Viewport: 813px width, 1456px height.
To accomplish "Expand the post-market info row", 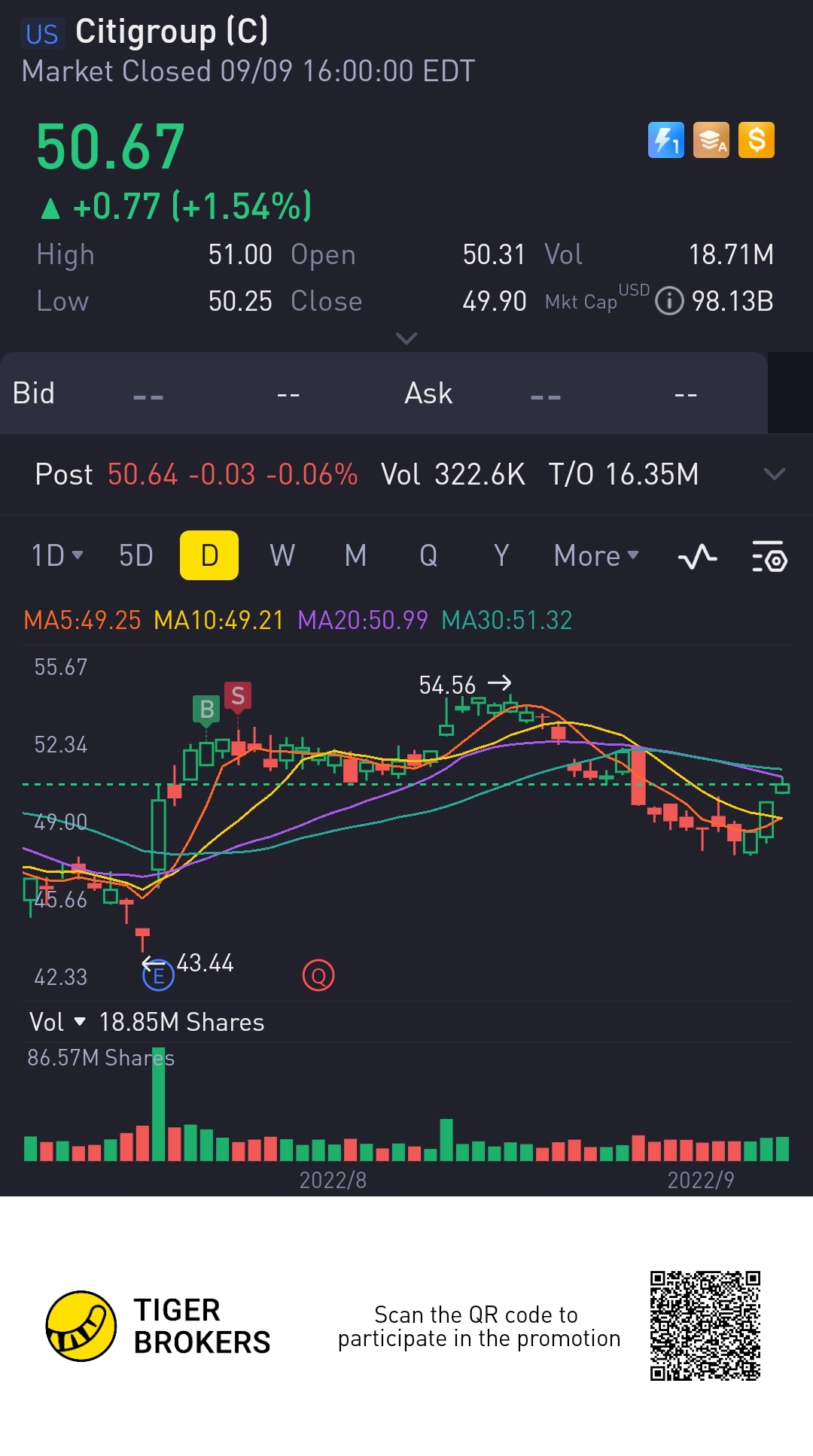I will point(775,474).
